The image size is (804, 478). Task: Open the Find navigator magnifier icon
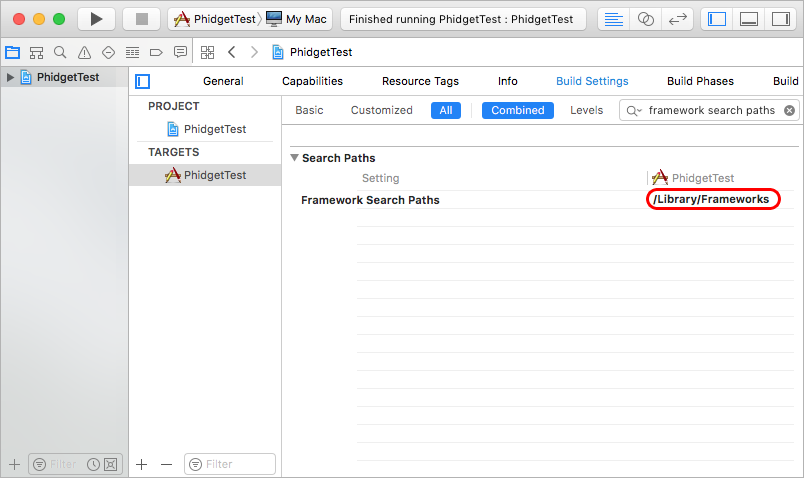[60, 52]
